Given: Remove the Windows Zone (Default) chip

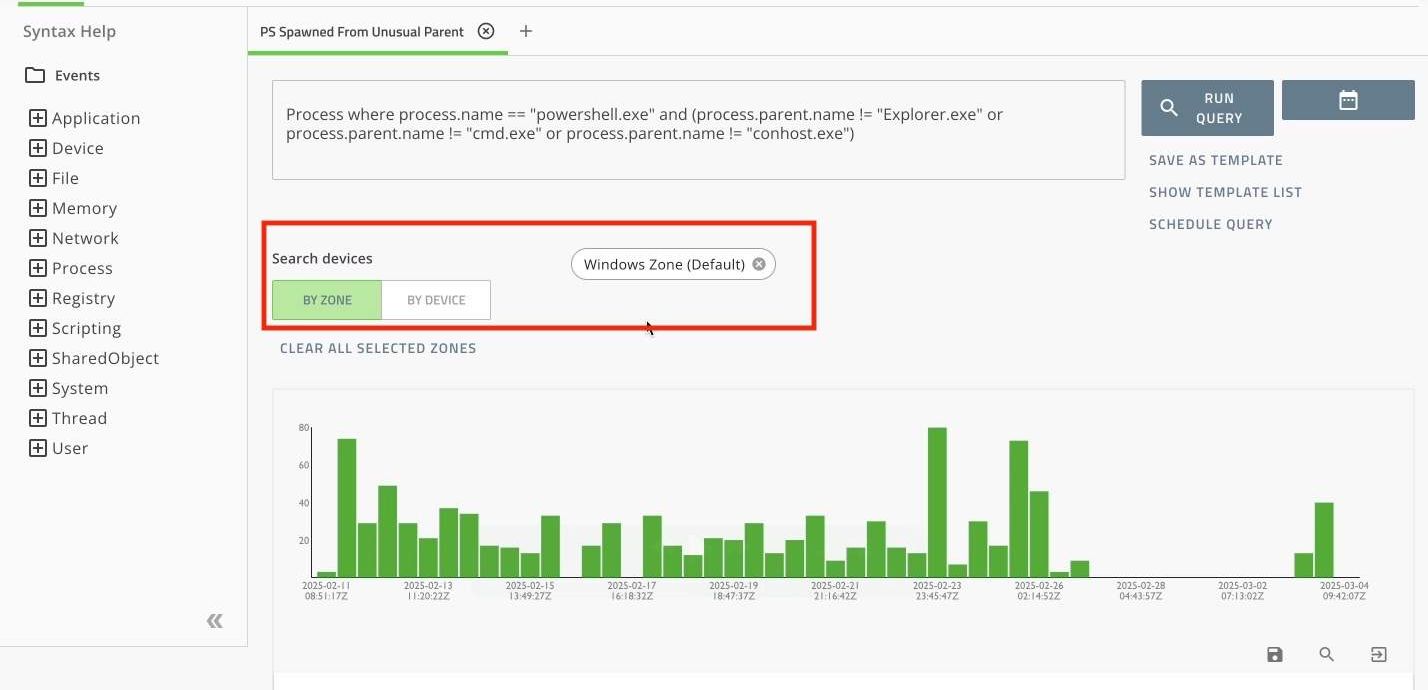Looking at the screenshot, I should tap(759, 264).
